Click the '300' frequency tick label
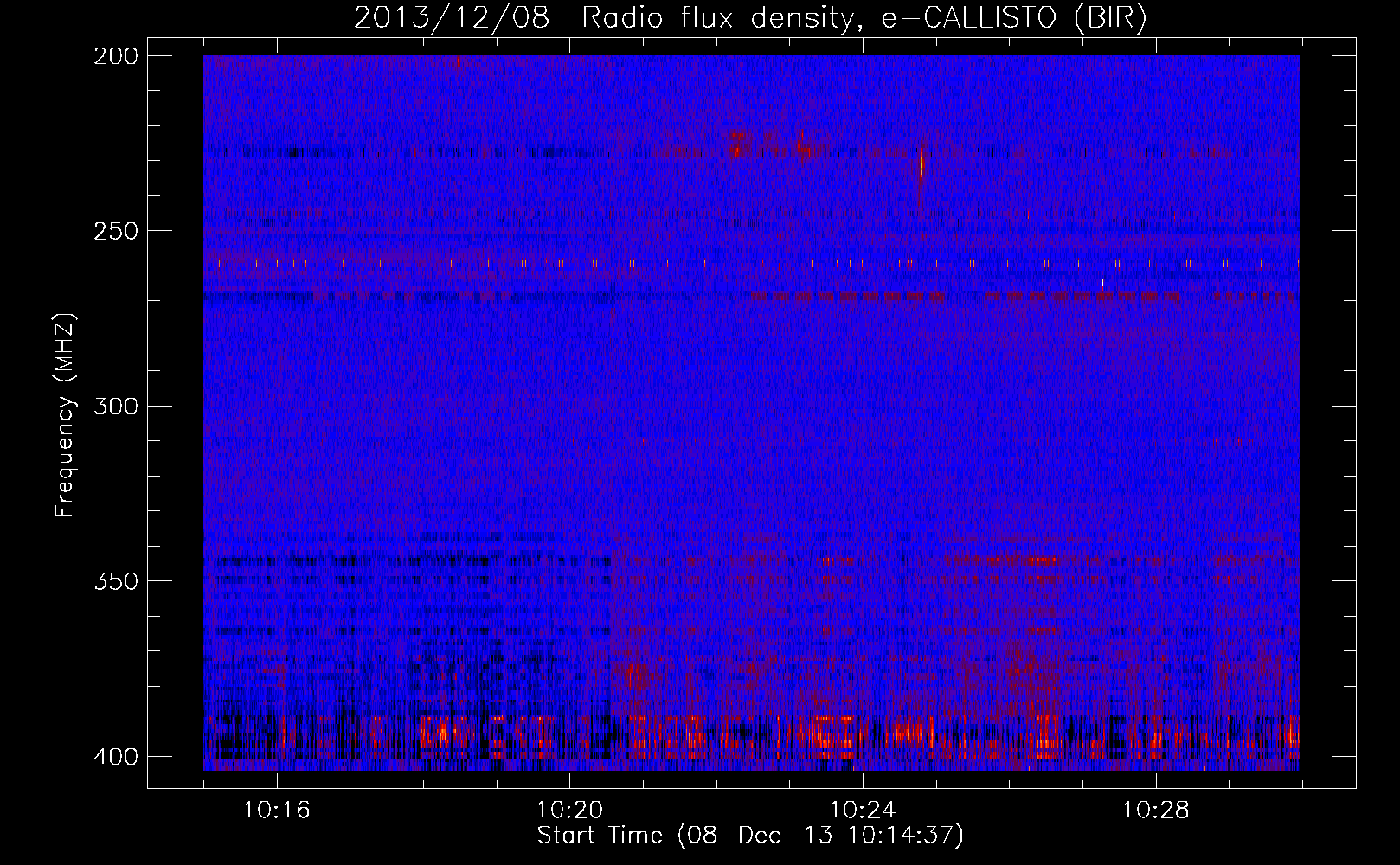This screenshot has height=865, width=1400. point(115,407)
